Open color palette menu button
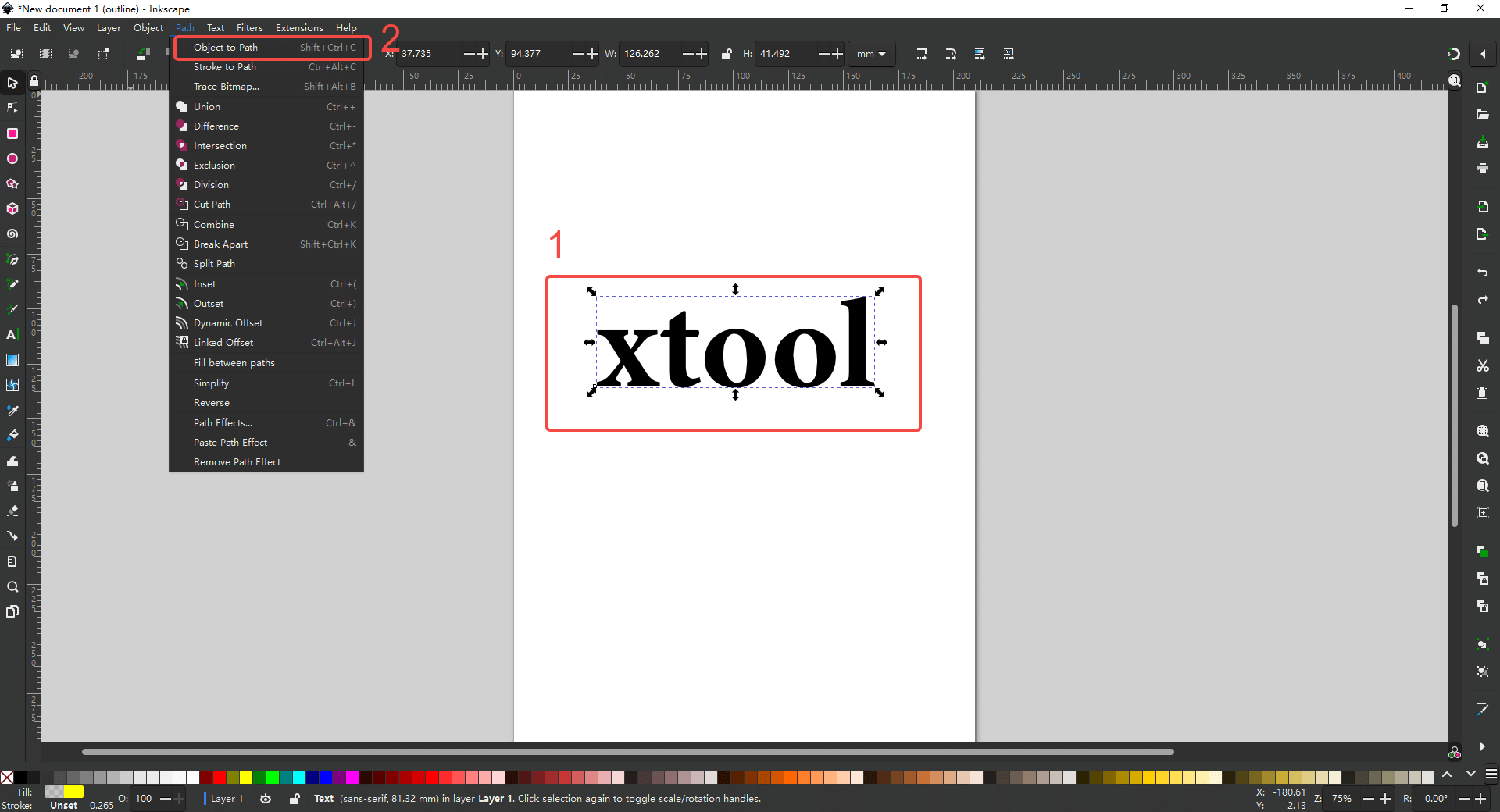Viewport: 1500px width, 812px height. click(1491, 775)
